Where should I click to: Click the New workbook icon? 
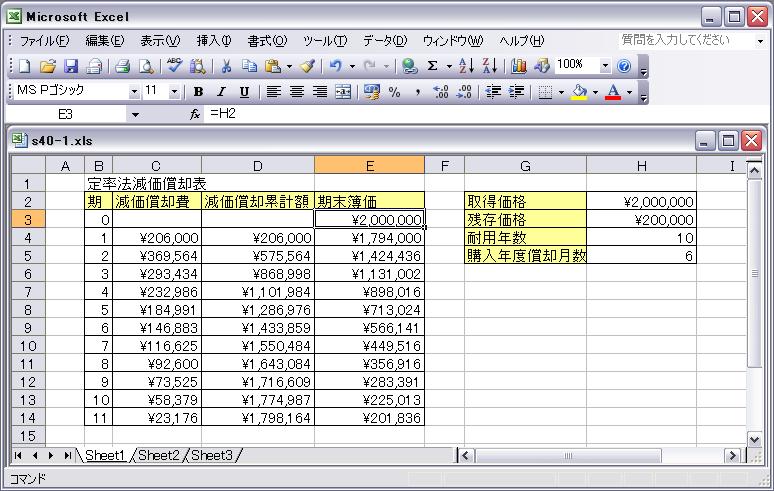tap(24, 66)
